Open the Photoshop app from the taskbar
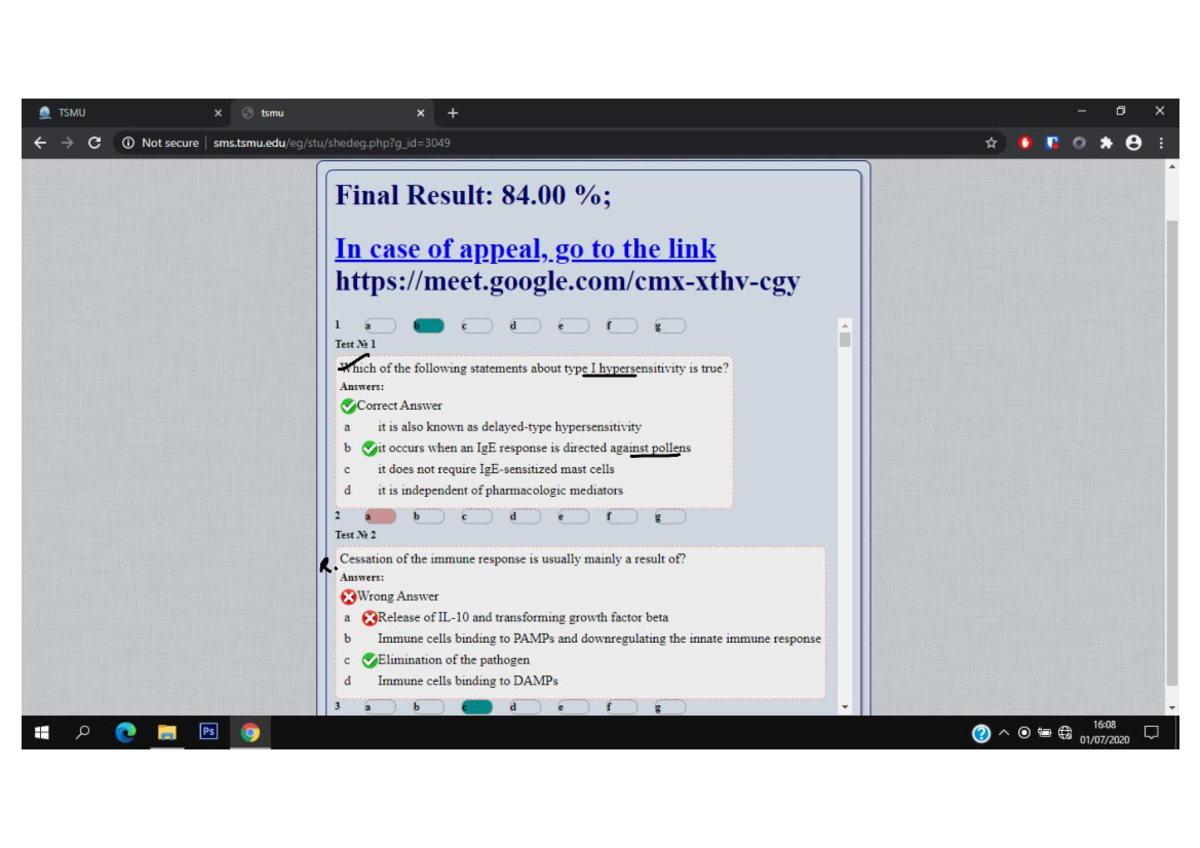 (x=208, y=732)
